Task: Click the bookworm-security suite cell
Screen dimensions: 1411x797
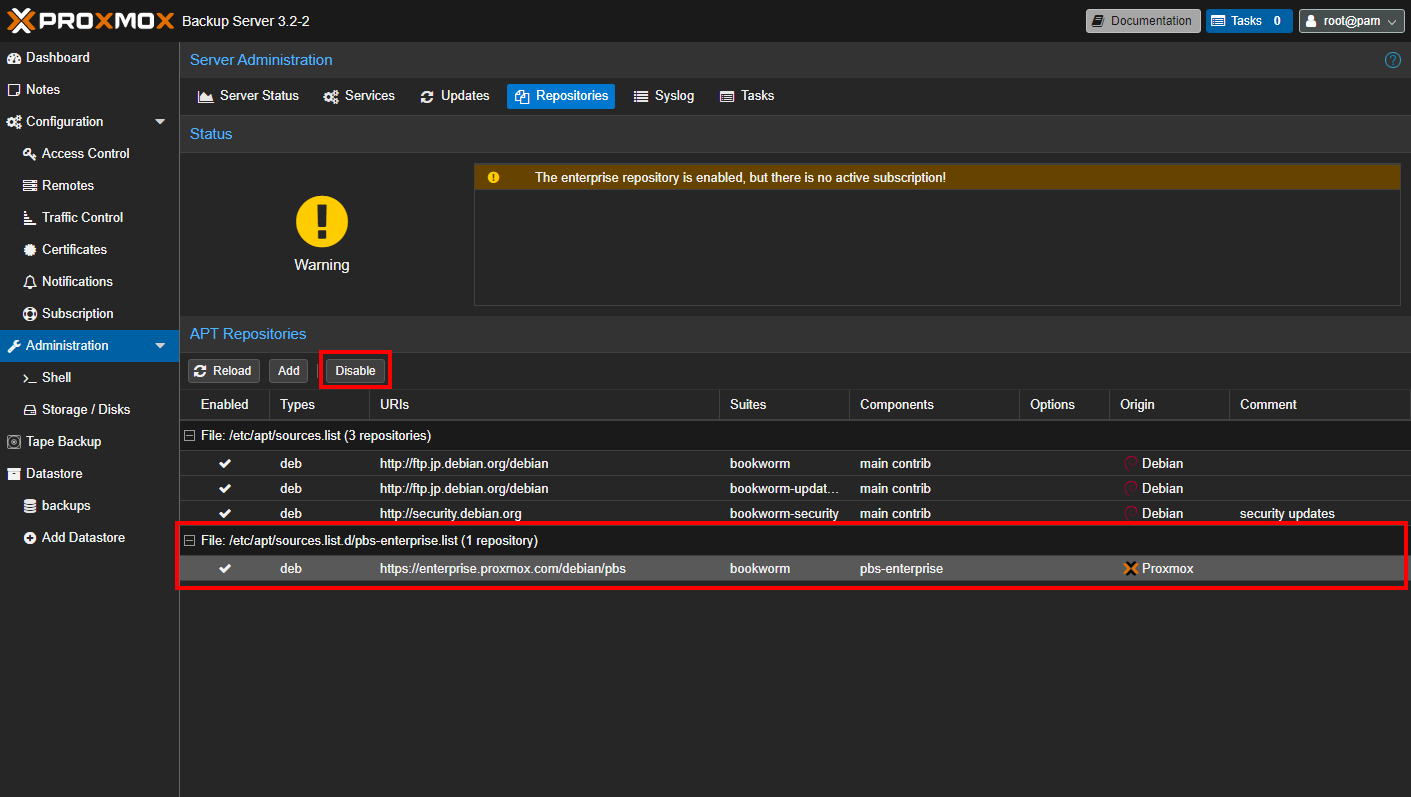Action: pyautogui.click(x=784, y=514)
